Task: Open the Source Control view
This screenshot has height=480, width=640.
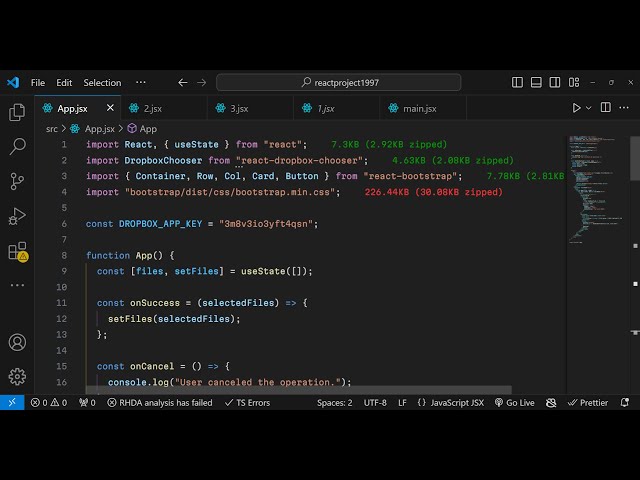Action: coord(17,181)
